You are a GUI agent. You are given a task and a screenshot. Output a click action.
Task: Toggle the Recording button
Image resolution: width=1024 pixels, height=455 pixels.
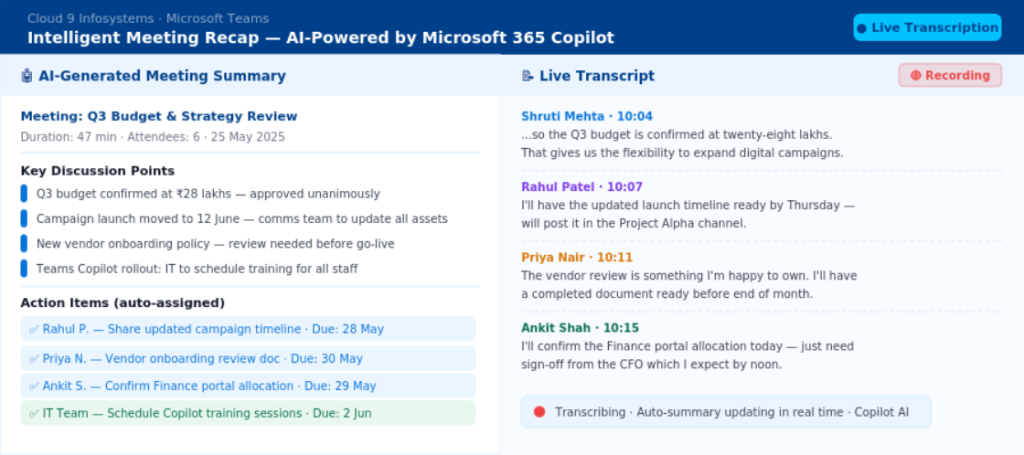pyautogui.click(x=950, y=76)
